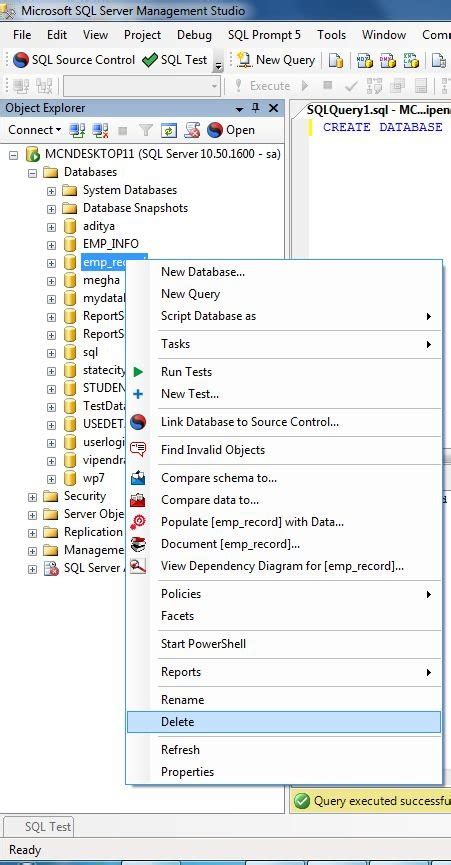Click Connect Object Explorer icon
Screen dimensions: 451x865
76,130
